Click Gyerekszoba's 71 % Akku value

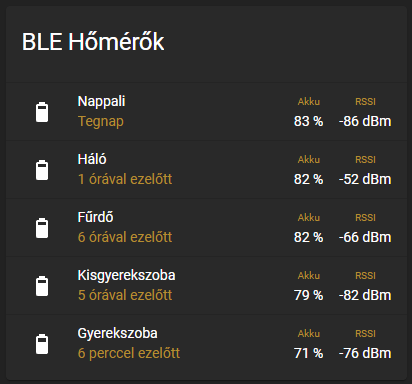point(308,353)
